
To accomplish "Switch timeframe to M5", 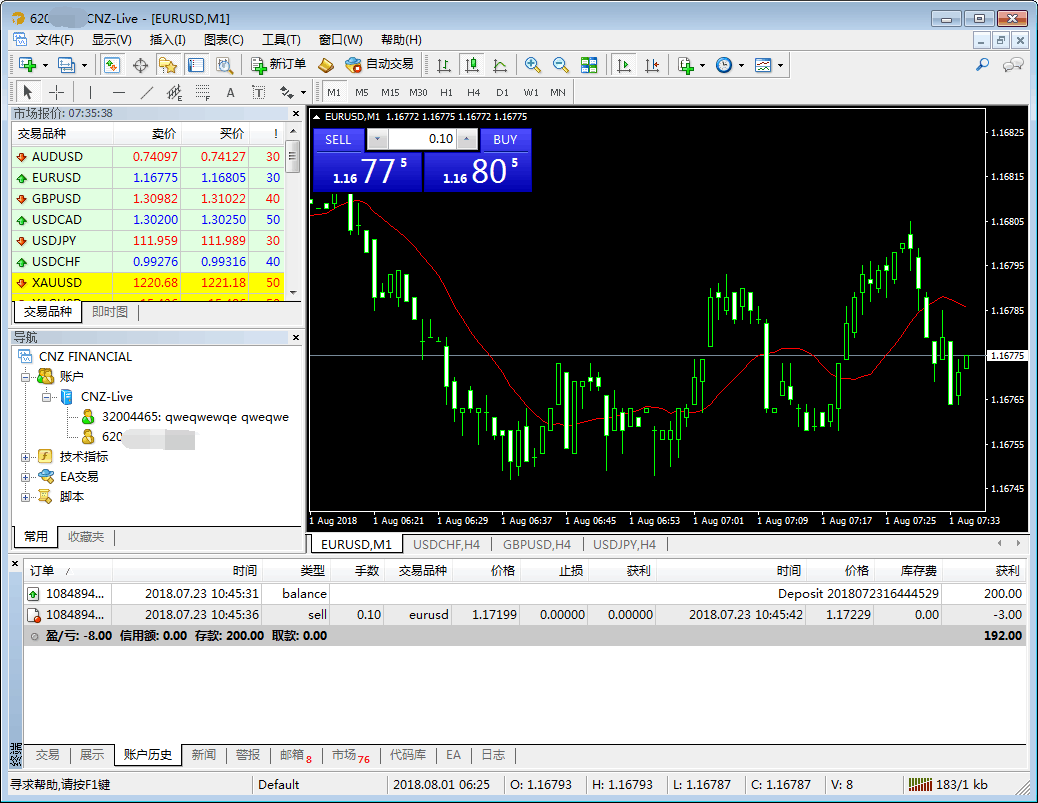I will coord(361,92).
